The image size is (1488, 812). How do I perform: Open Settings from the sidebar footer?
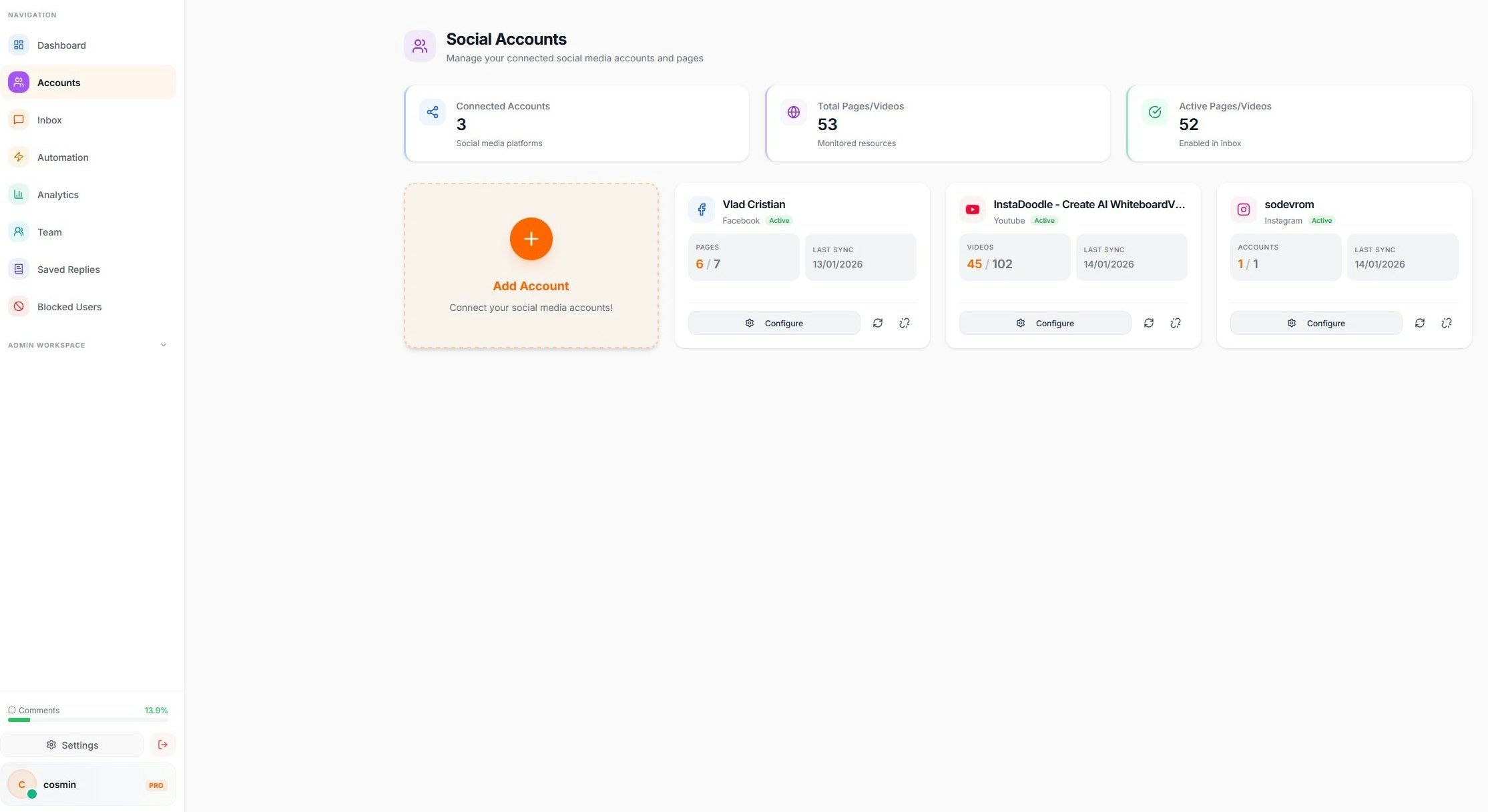coord(72,744)
